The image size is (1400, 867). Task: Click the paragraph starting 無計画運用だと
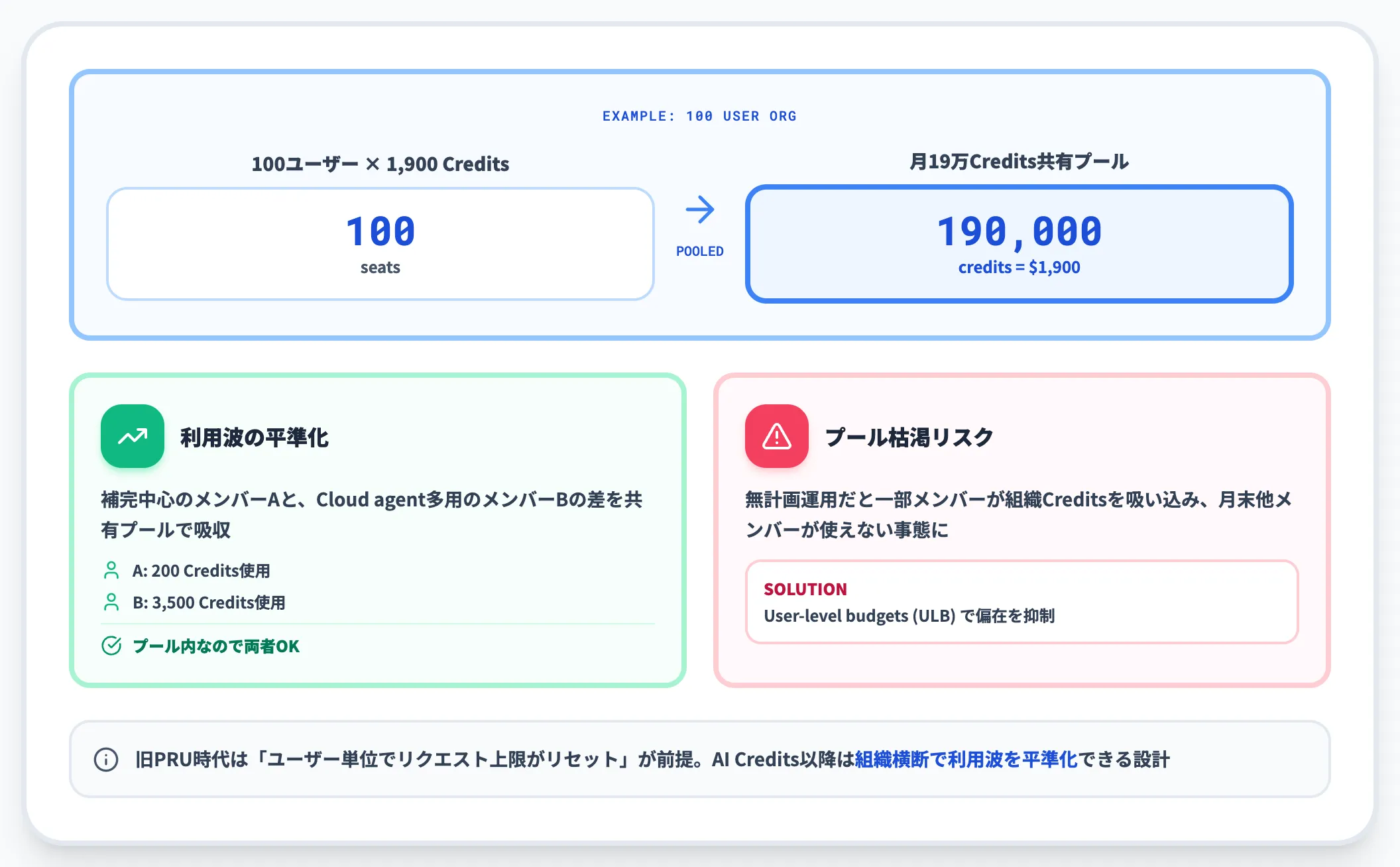(1019, 514)
